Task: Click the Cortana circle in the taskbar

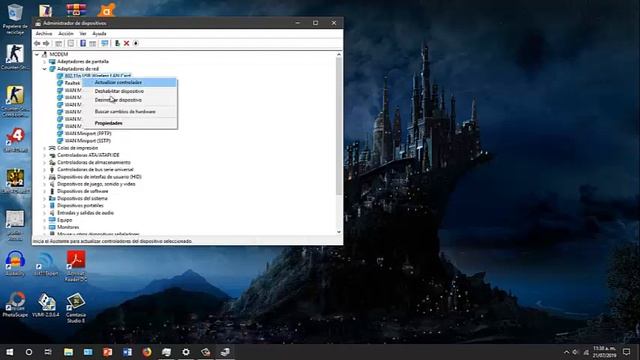Action: (x=29, y=352)
